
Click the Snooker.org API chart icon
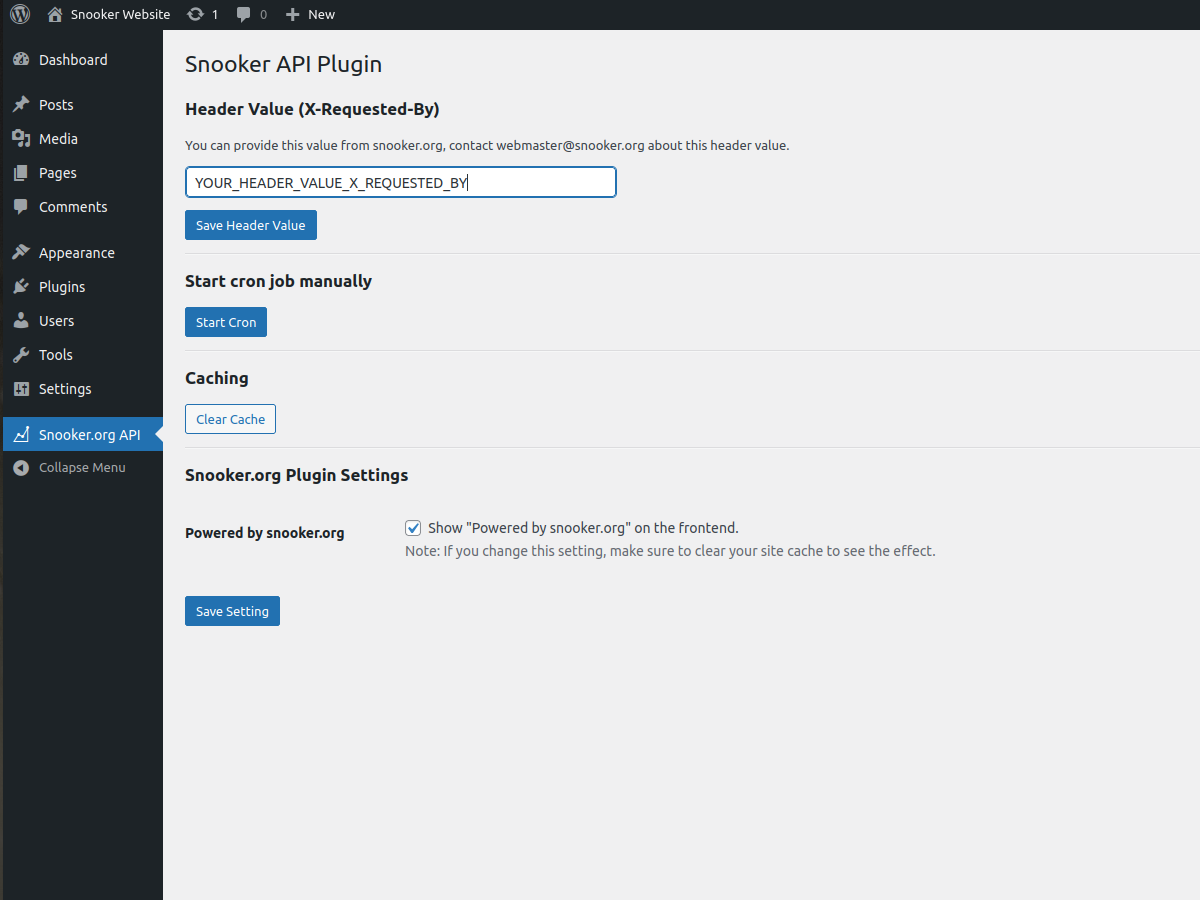coord(21,435)
